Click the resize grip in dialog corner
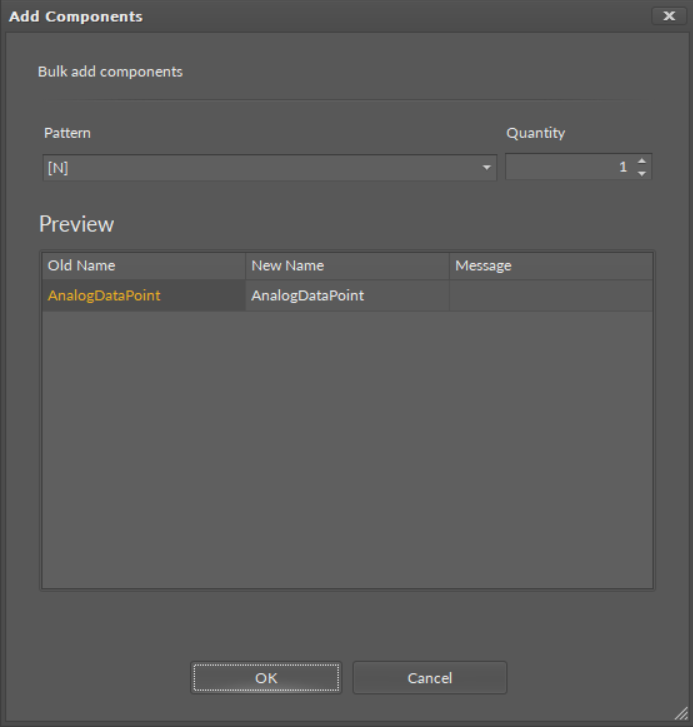 pos(684,718)
